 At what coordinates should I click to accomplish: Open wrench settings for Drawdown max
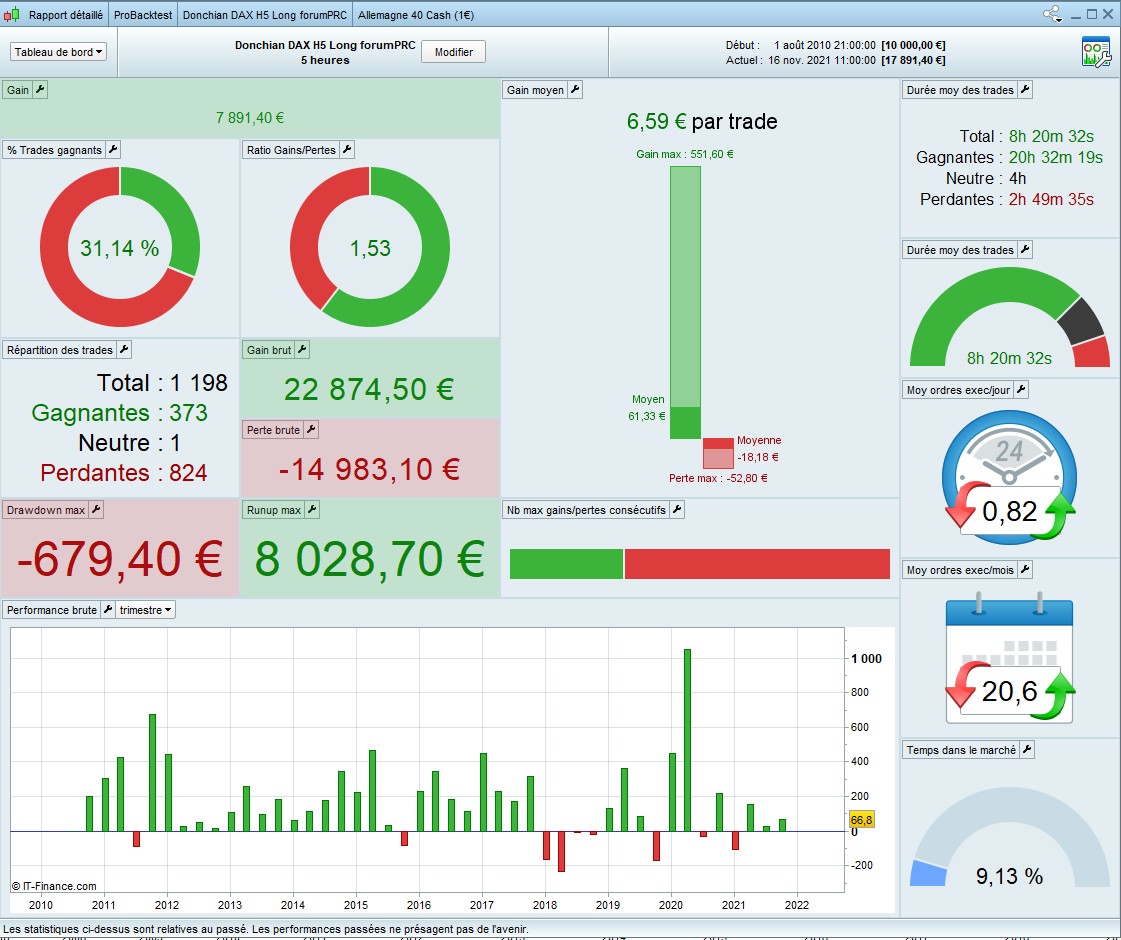(97, 510)
